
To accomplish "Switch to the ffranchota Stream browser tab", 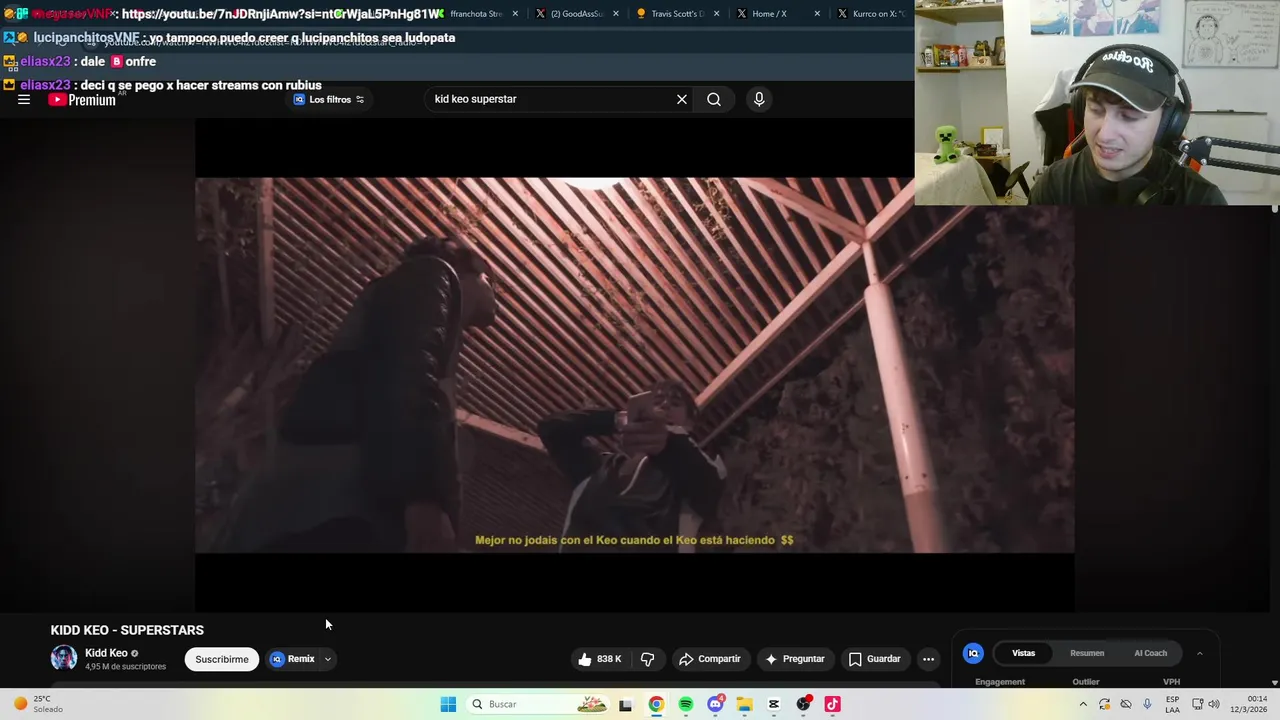I will [476, 14].
